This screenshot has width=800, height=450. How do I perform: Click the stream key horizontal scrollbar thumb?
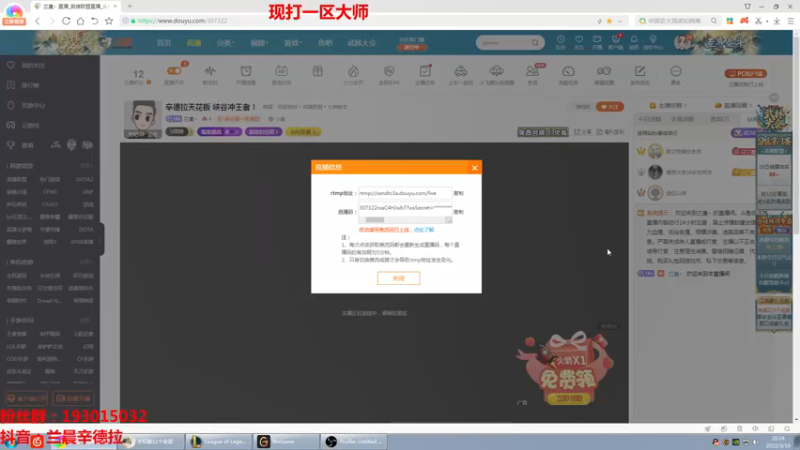coord(374,220)
